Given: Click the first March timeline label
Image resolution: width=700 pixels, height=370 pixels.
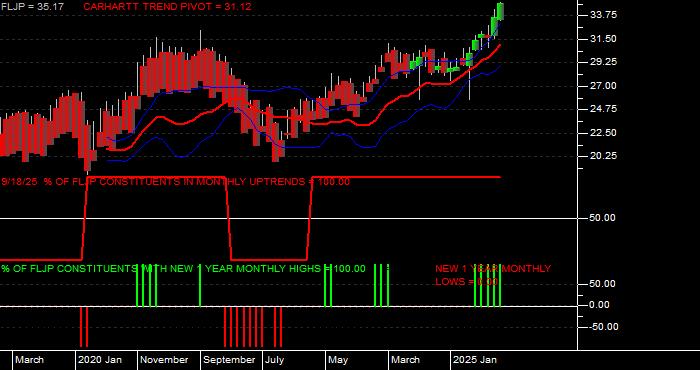Looking at the screenshot, I should (x=30, y=360).
